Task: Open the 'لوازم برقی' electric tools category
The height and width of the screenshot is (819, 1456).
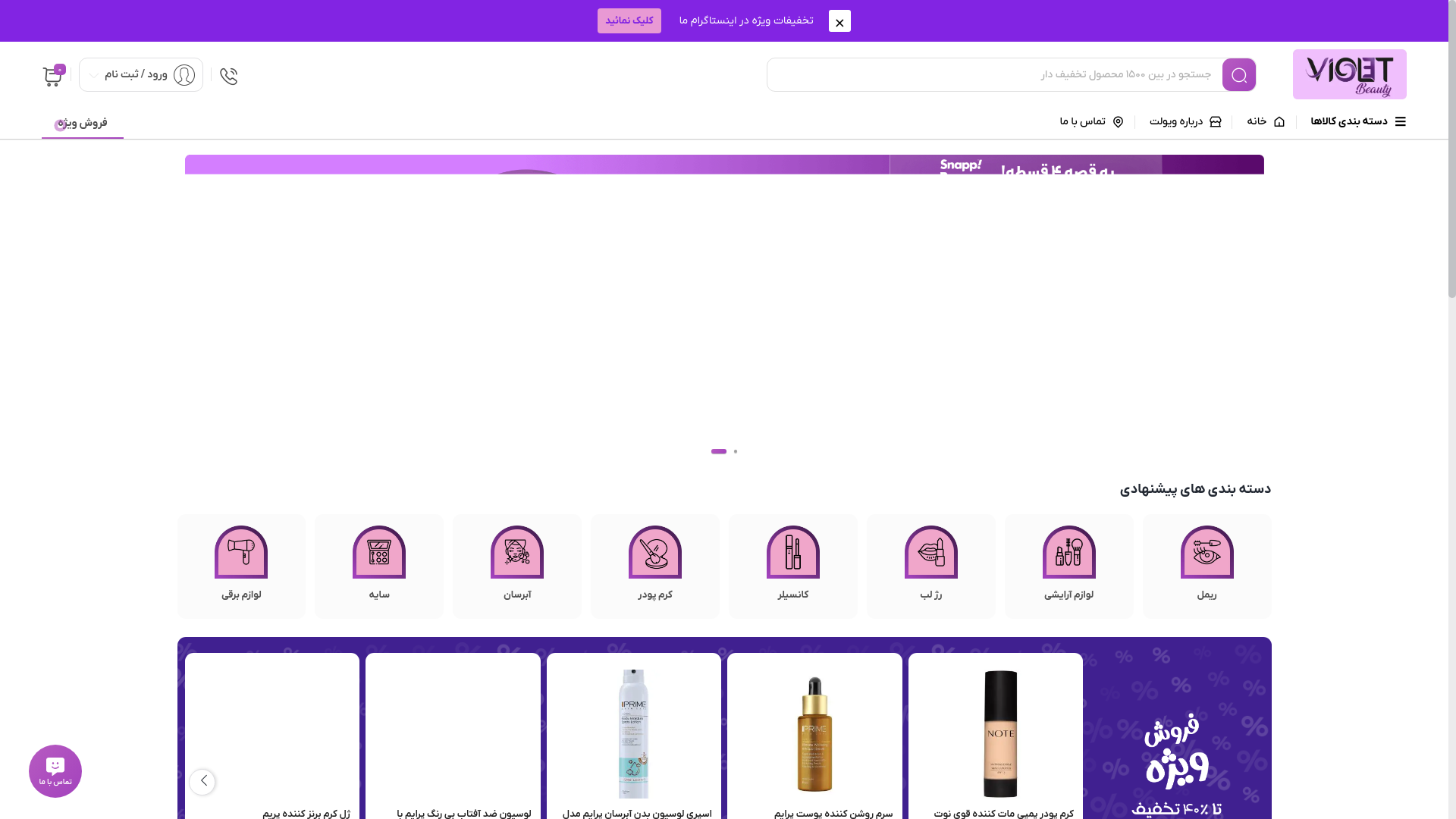Action: coord(241,566)
